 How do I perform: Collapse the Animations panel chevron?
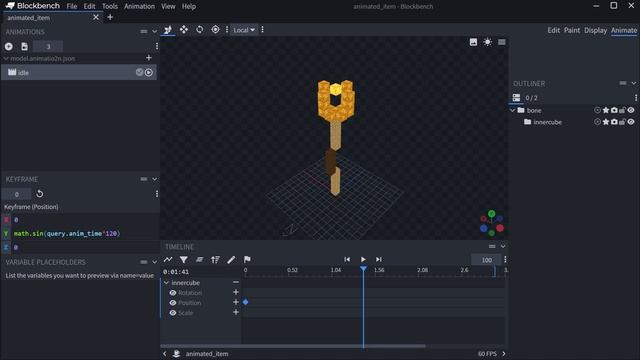(x=154, y=31)
